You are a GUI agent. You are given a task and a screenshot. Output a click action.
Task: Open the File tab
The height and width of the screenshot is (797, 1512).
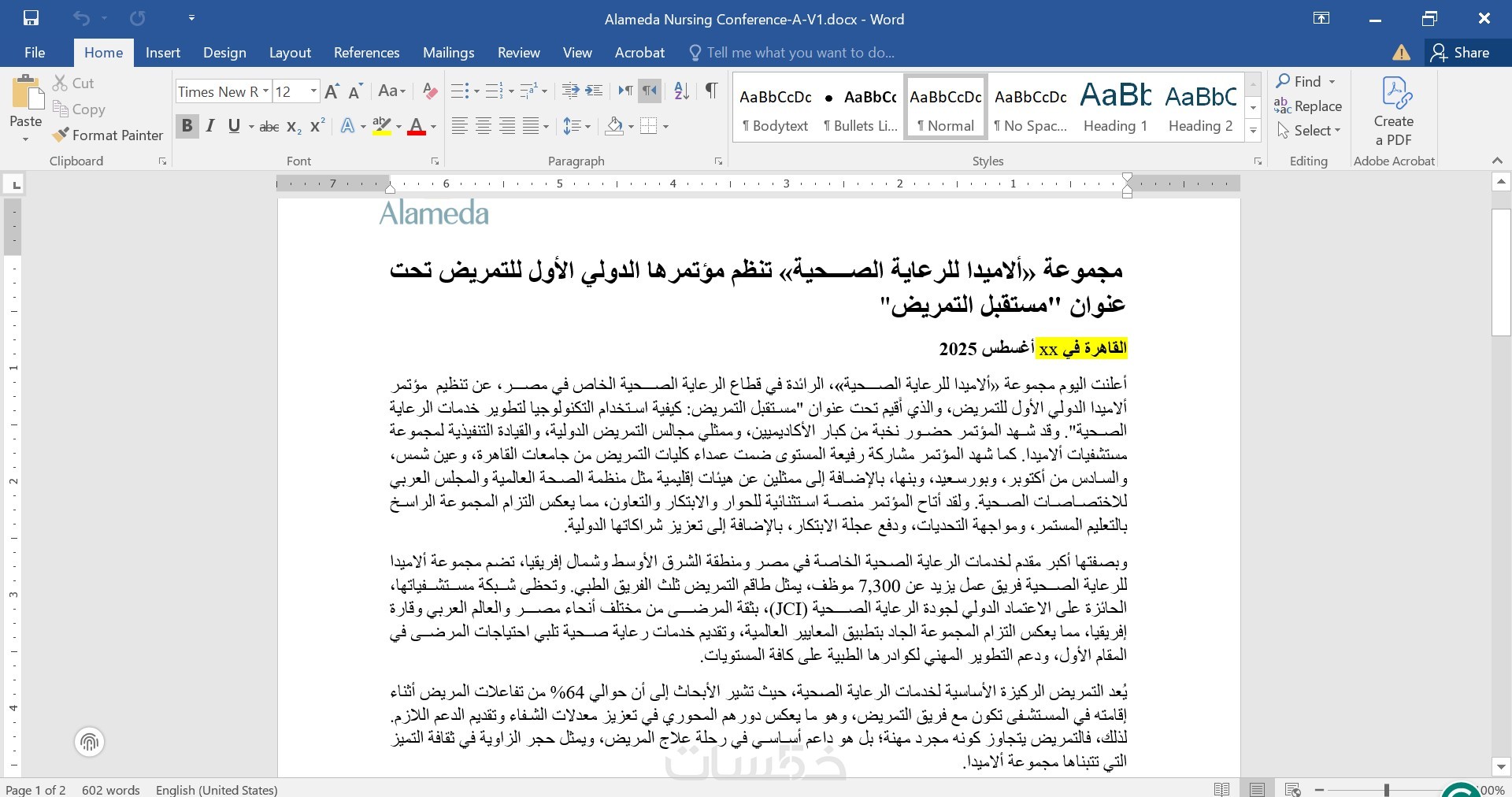click(35, 53)
